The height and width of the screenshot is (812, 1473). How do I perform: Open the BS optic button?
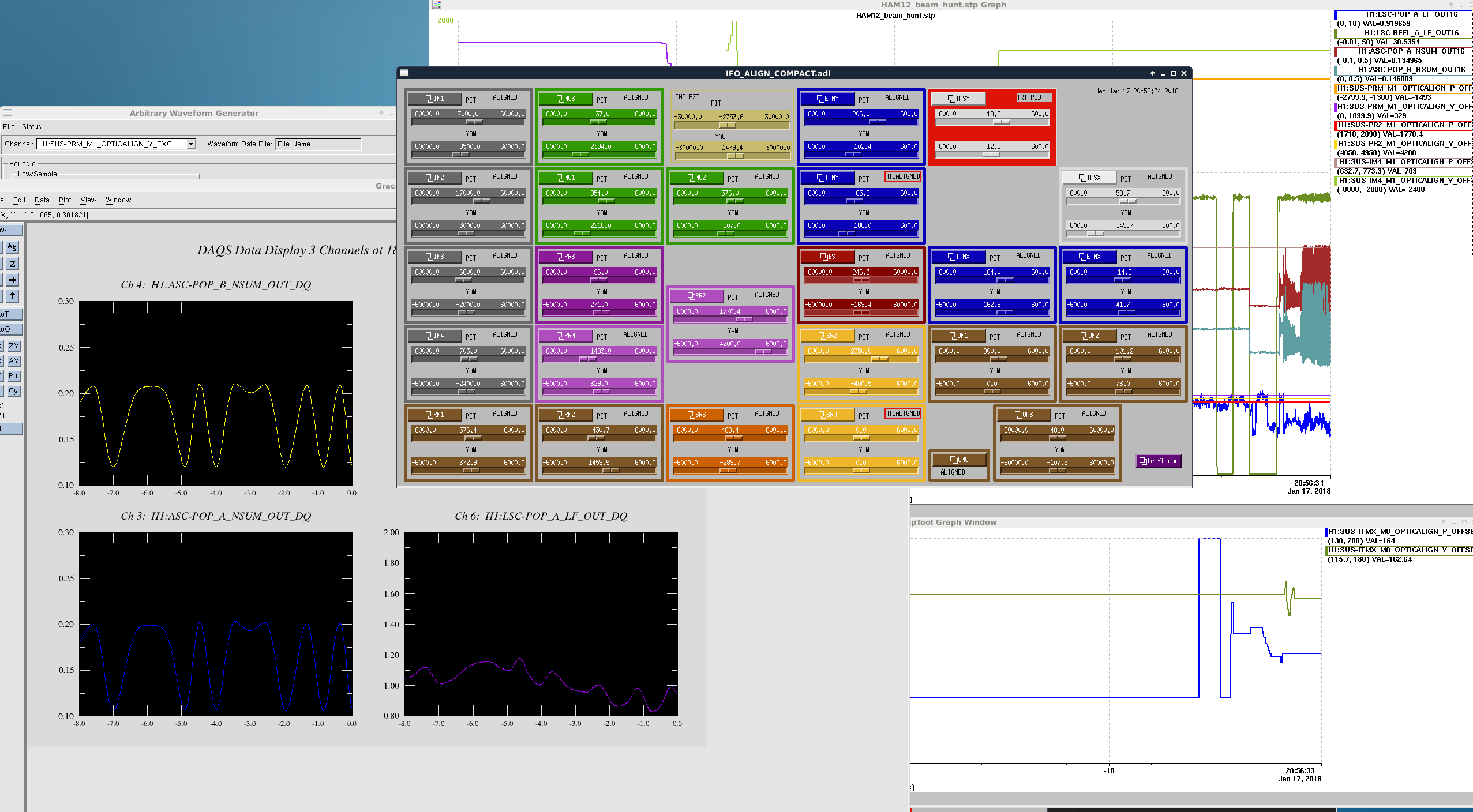(827, 257)
